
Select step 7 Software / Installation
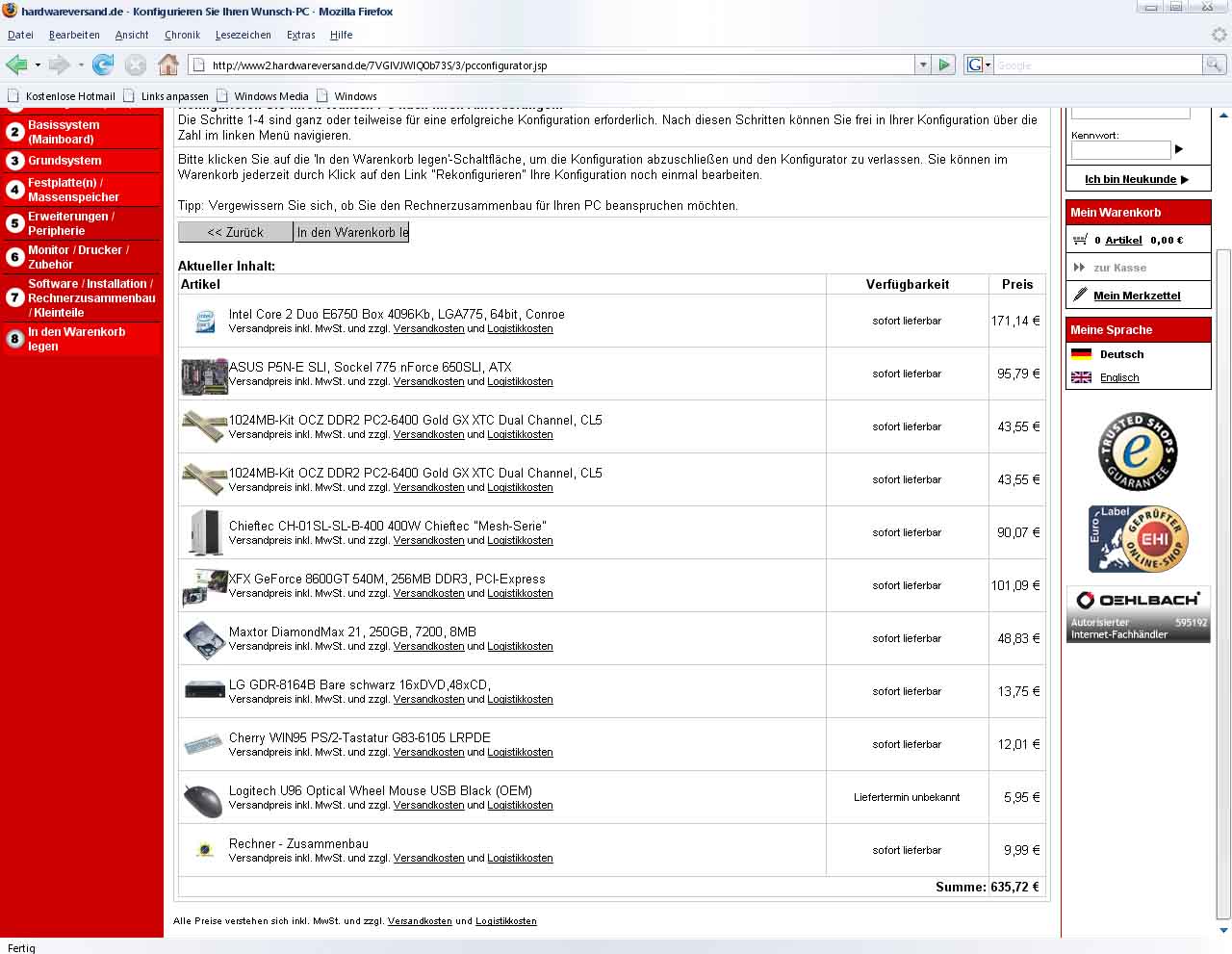81,297
